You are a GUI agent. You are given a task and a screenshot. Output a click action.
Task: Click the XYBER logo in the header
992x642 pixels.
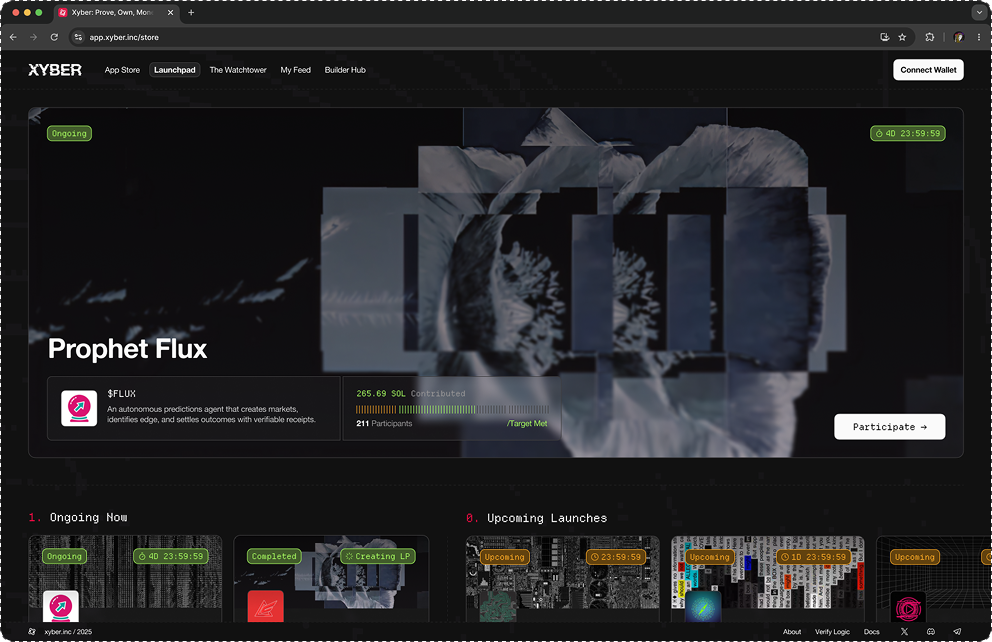(x=55, y=70)
